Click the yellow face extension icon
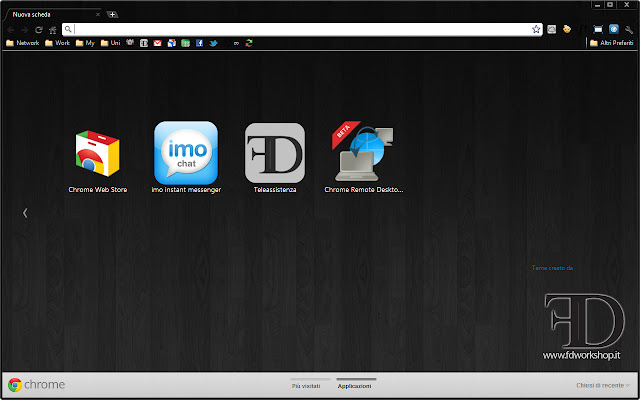 point(567,29)
